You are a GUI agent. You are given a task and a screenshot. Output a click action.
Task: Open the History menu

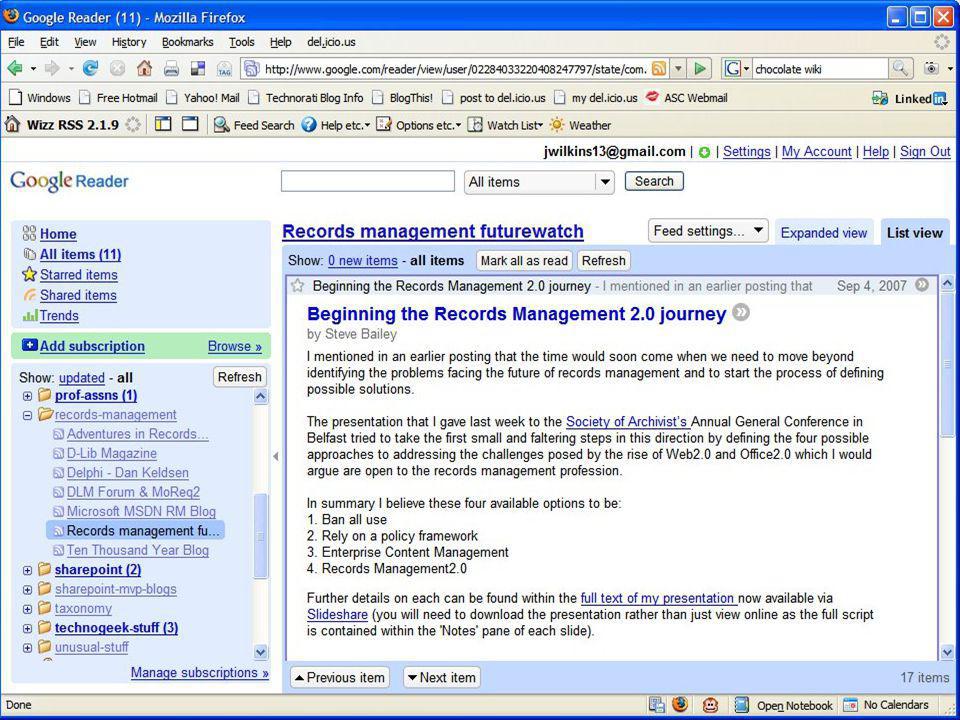129,42
